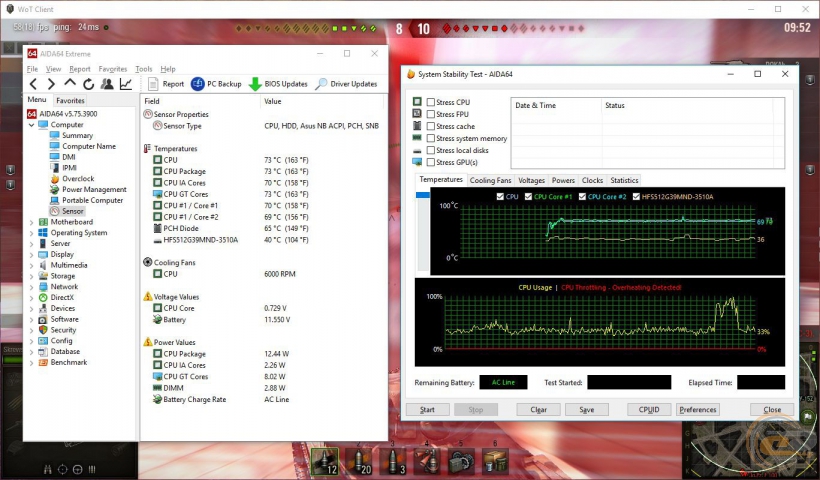Uncheck HFS512G39MND-3510A graph checkbox

coord(636,197)
